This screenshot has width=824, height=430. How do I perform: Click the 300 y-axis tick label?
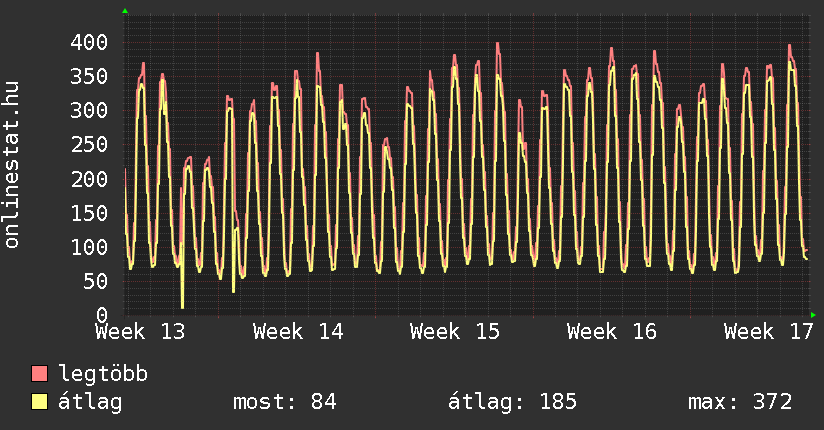pyautogui.click(x=89, y=110)
